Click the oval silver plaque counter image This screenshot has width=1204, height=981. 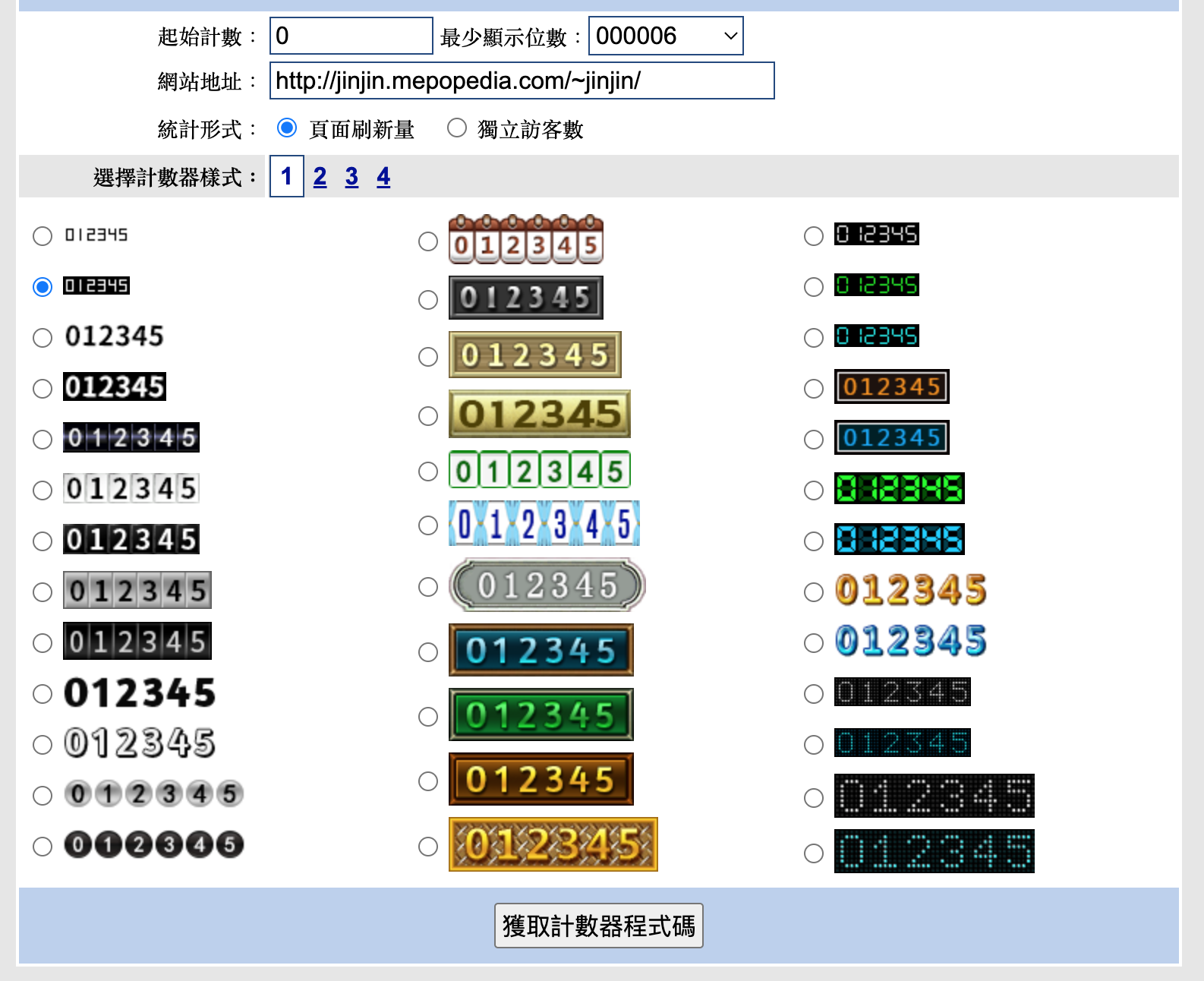(547, 585)
